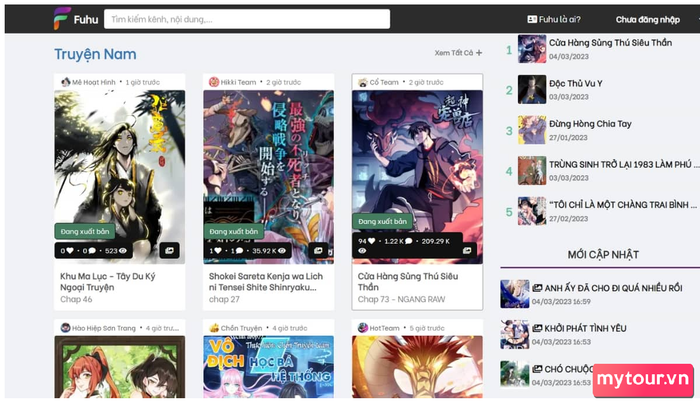Open the Mê Hoạt Hình channel avatar
Image resolution: width=700 pixels, height=405 pixels.
(x=66, y=82)
